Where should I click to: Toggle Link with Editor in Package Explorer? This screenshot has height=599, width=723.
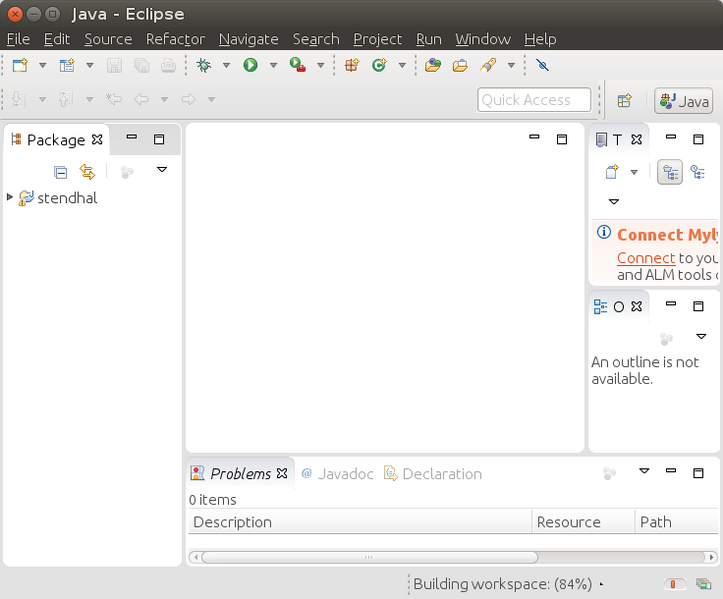pyautogui.click(x=87, y=172)
